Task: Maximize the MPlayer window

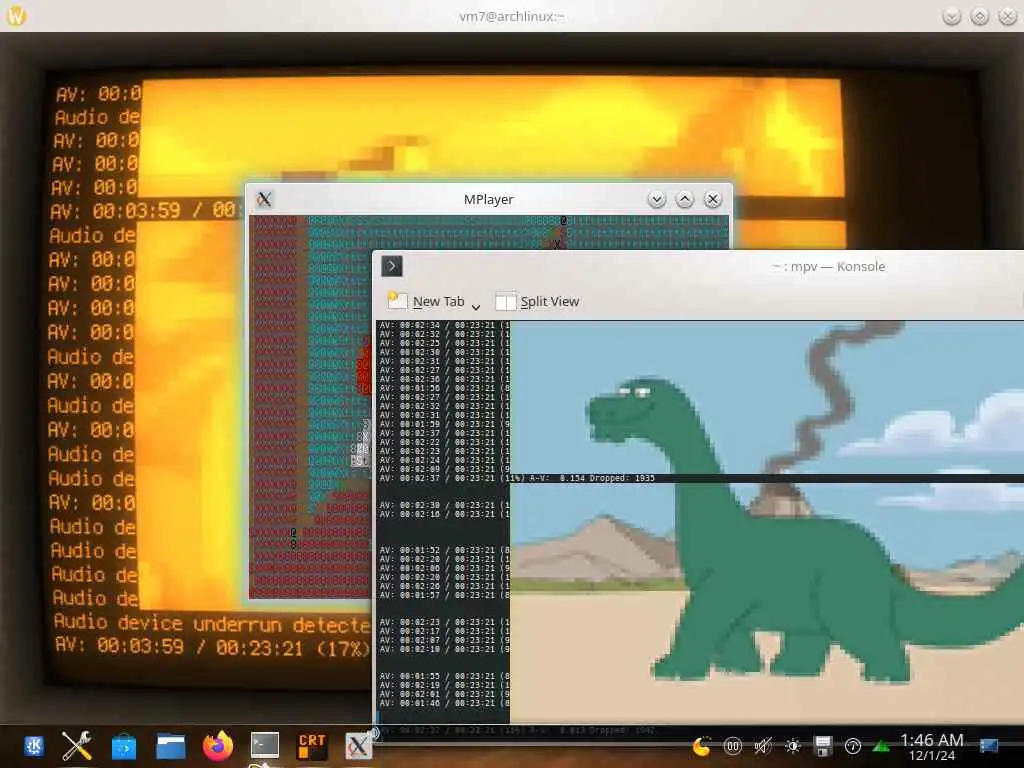Action: tap(684, 199)
